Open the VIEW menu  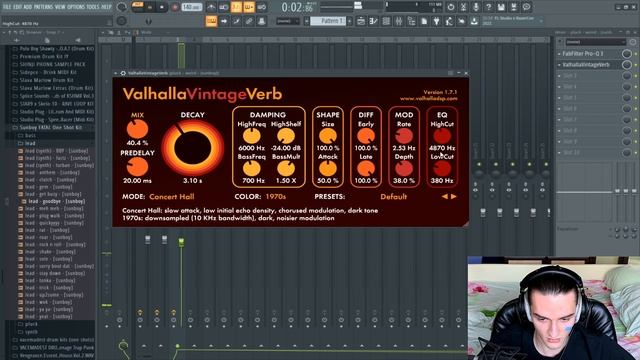[60, 7]
